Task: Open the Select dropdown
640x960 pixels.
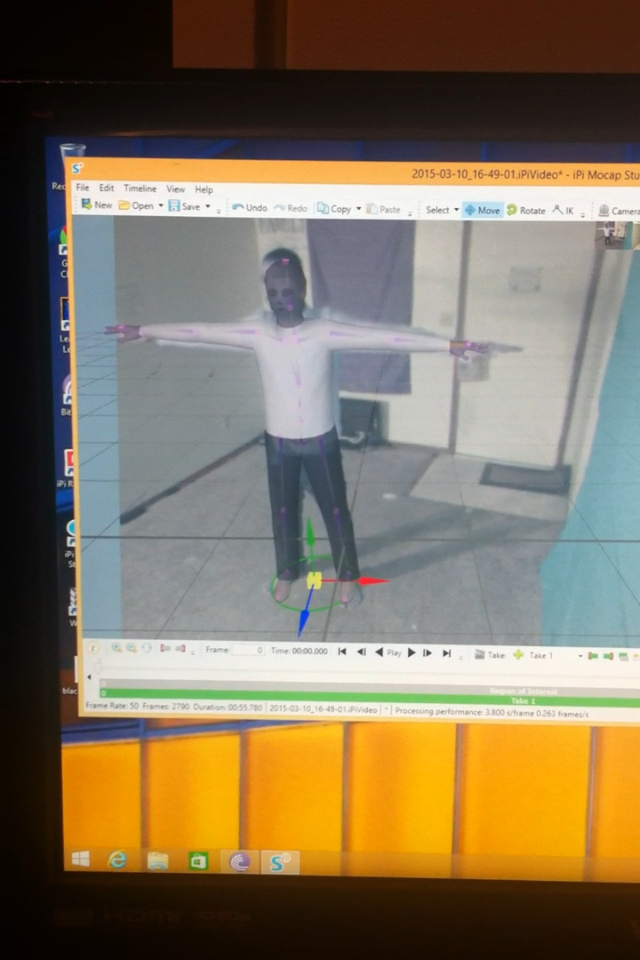Action: pyautogui.click(x=442, y=209)
